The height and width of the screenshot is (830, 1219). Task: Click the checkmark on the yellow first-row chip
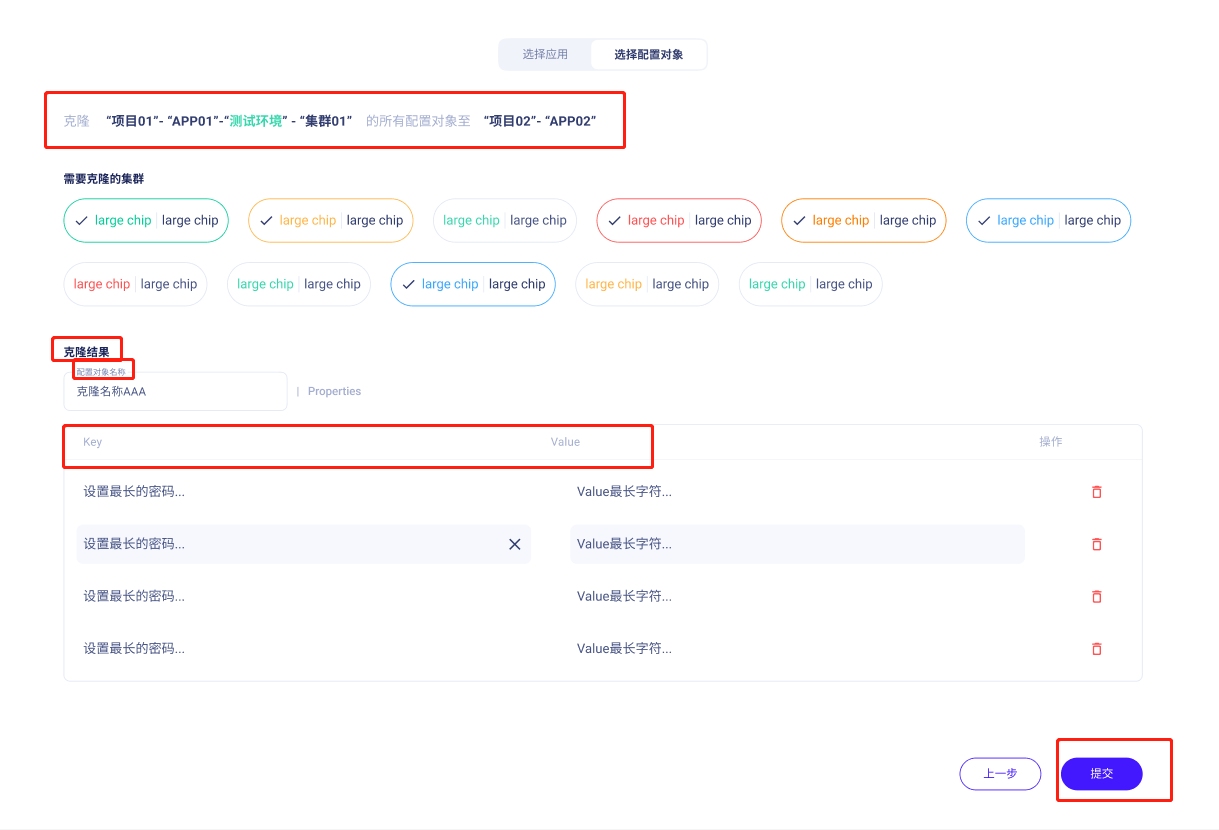point(266,220)
